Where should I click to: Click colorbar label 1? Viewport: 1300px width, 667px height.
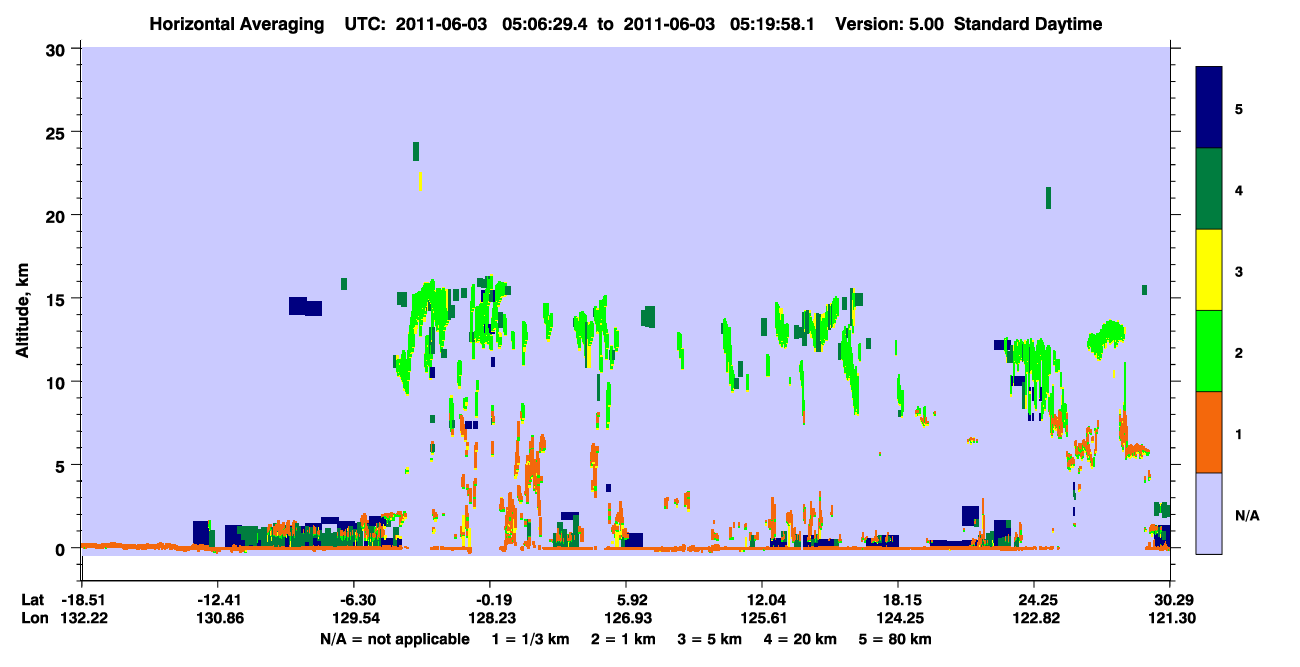[1239, 434]
